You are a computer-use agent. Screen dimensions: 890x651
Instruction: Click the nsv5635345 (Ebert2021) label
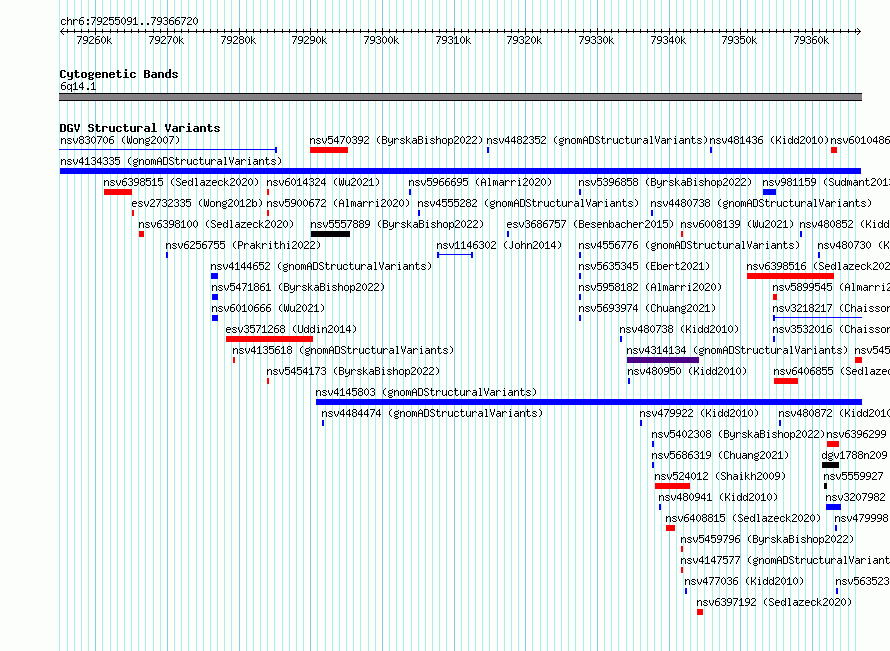644,266
